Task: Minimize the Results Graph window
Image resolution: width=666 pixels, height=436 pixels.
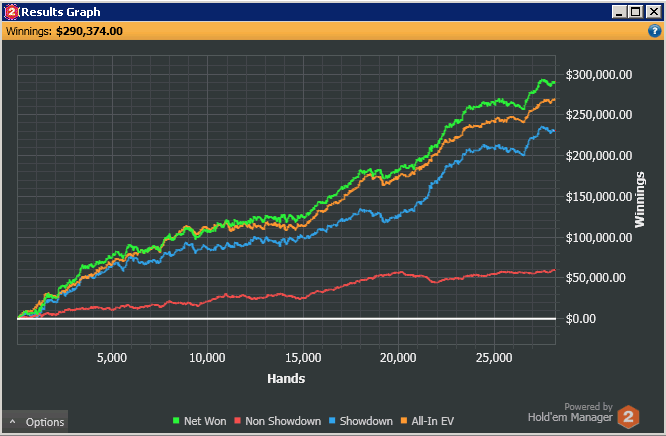Action: [619, 11]
